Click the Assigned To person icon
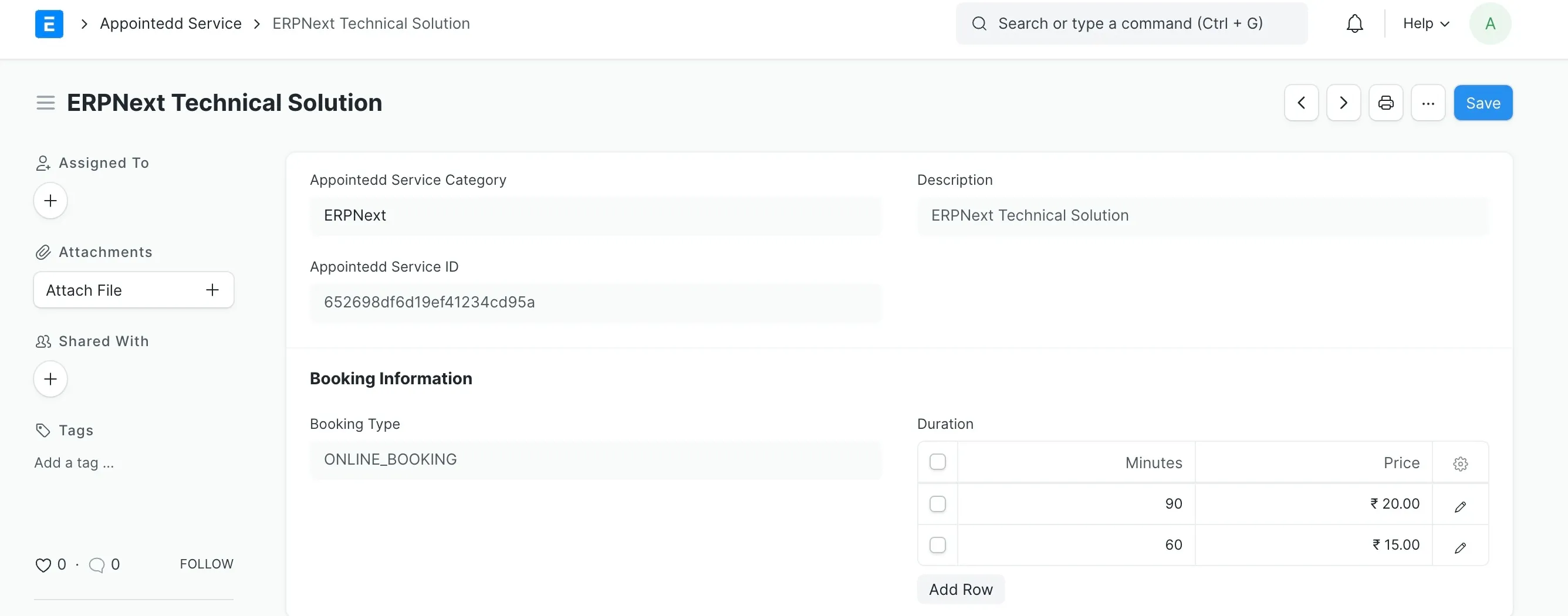The width and height of the screenshot is (1568, 616). 43,163
